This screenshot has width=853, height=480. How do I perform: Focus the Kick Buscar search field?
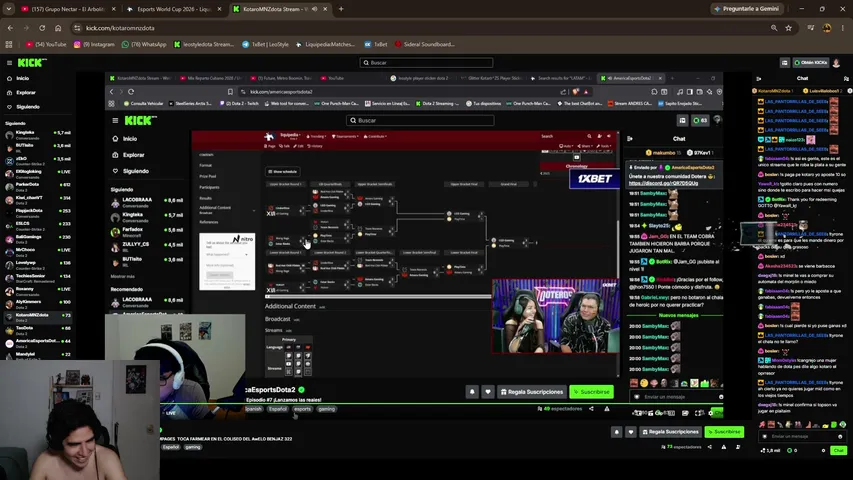click(426, 63)
